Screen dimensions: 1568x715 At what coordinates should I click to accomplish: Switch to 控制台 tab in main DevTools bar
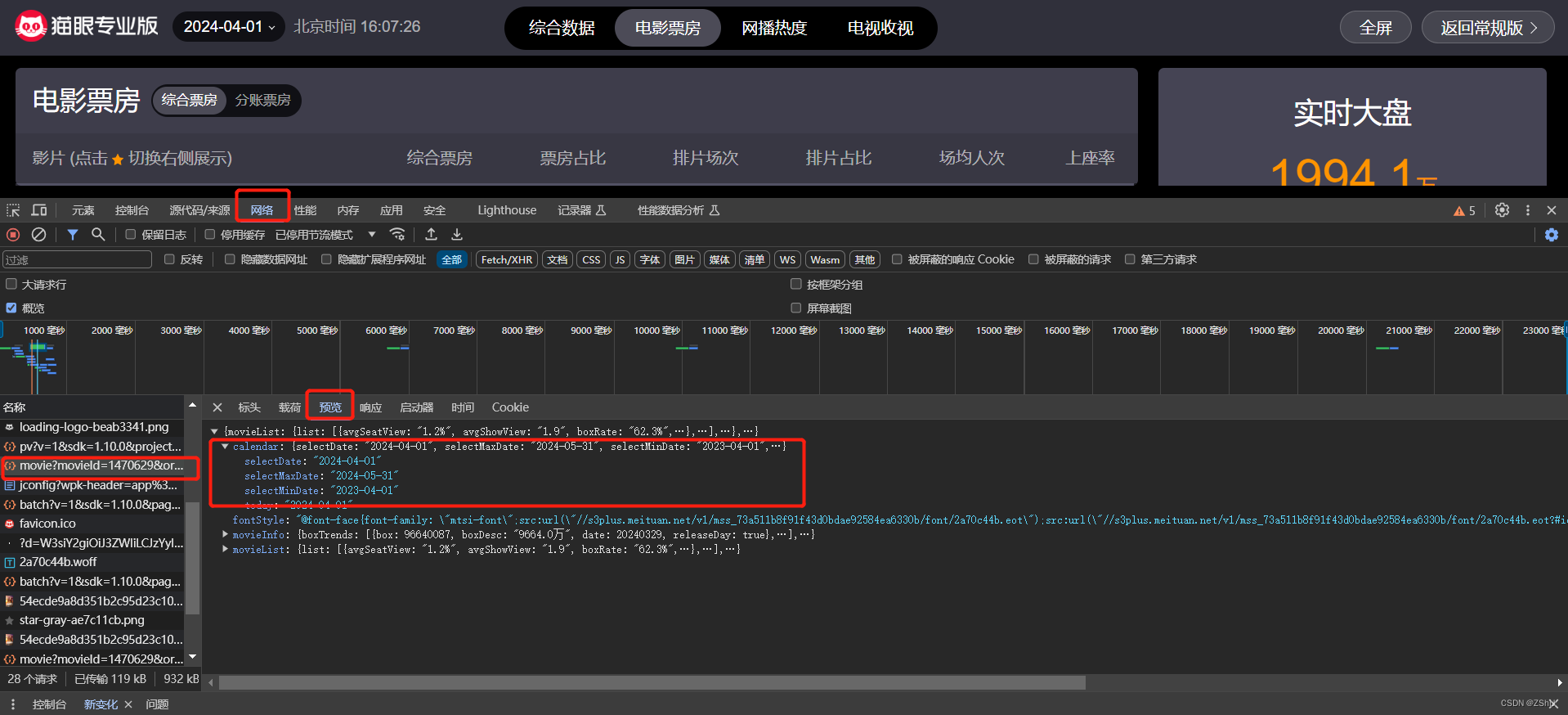point(132,210)
